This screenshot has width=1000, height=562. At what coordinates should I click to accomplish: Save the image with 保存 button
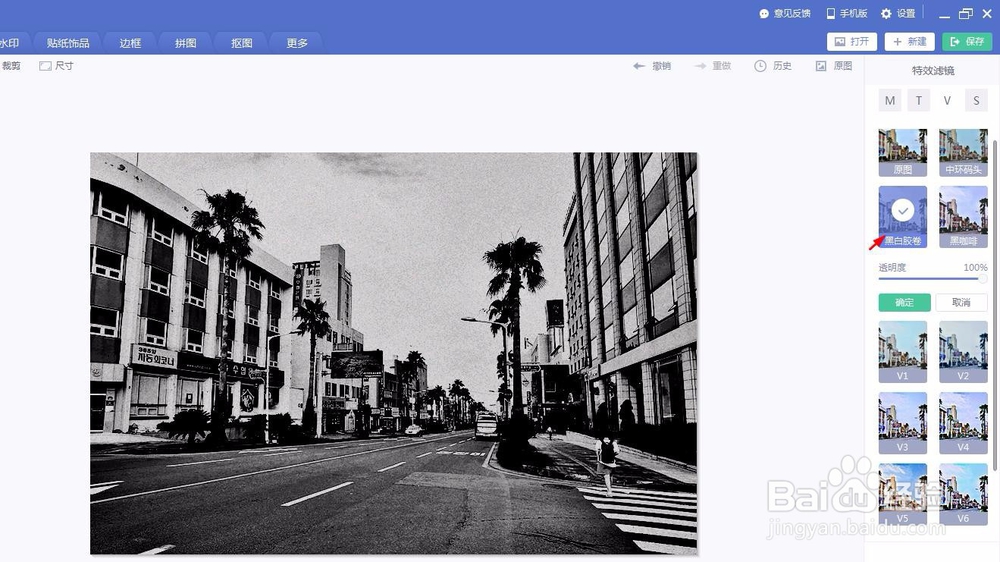pos(967,41)
